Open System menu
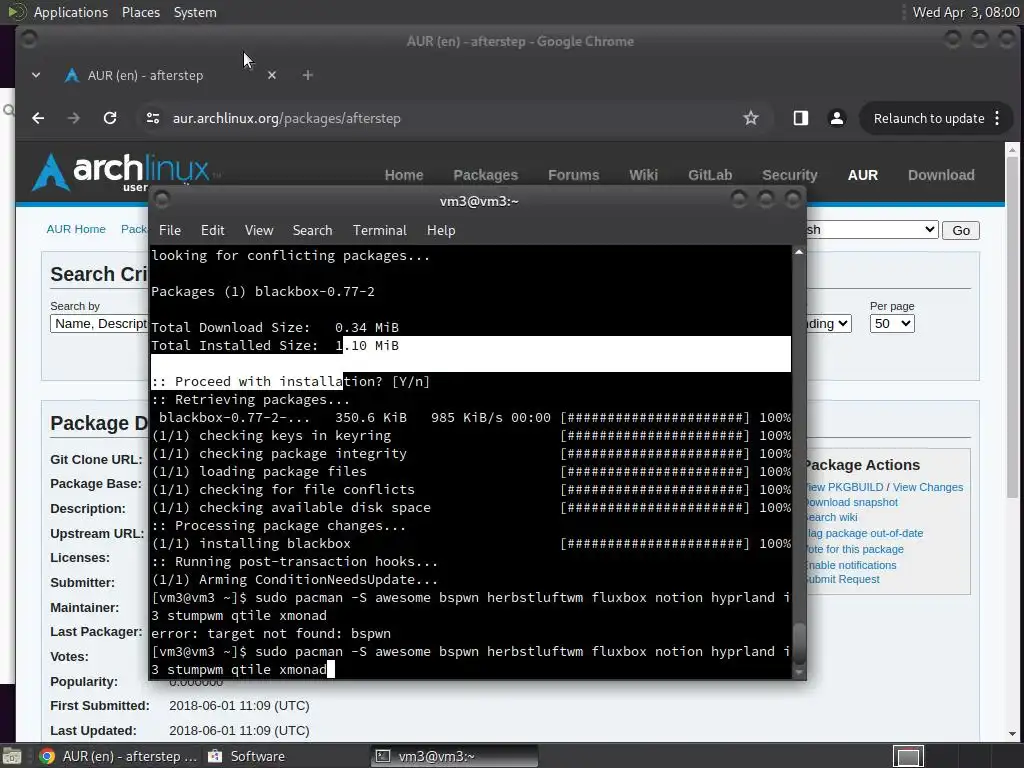This screenshot has height=768, width=1024. point(195,12)
